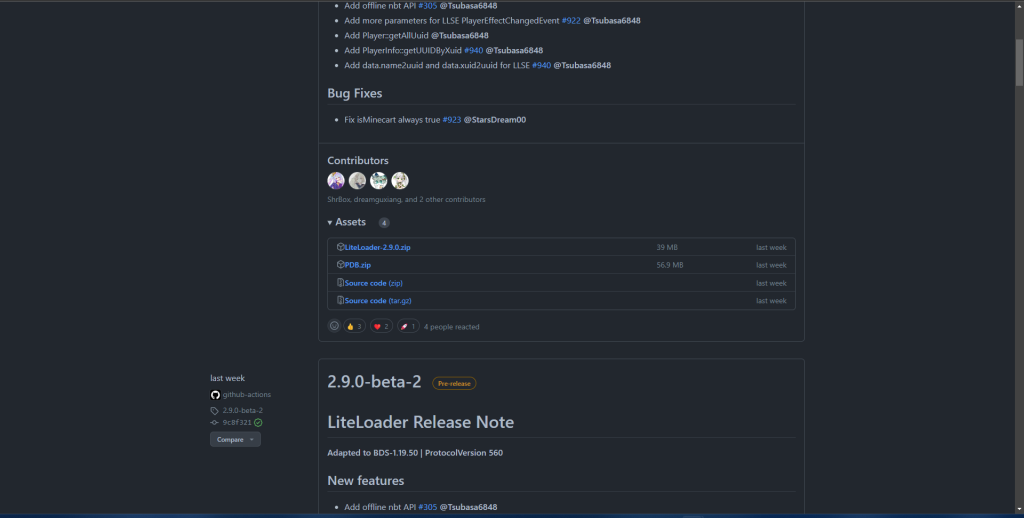The image size is (1024, 518).
Task: Click the '39 MB' file size
Action: 667,248
